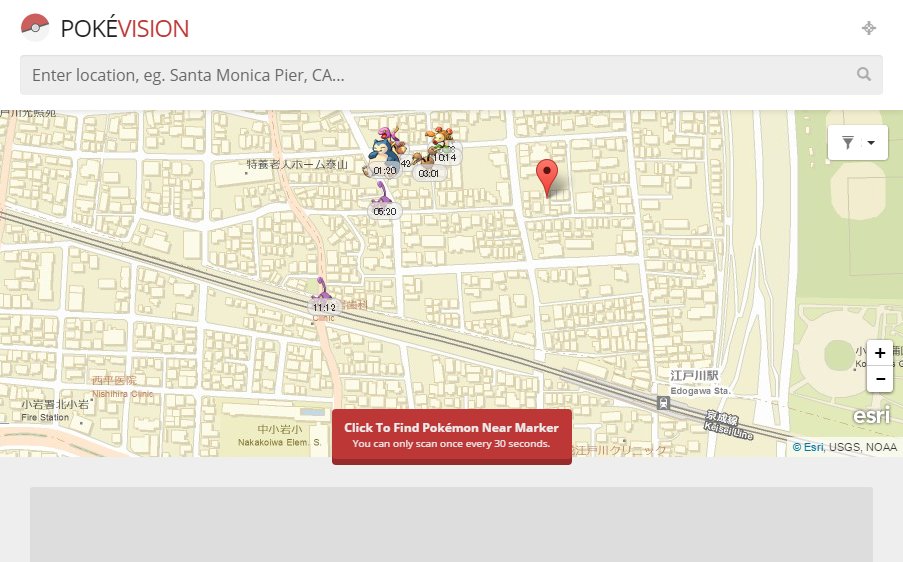Click the Edogawa Sta. train station icon
The image size is (903, 562).
coord(663,402)
